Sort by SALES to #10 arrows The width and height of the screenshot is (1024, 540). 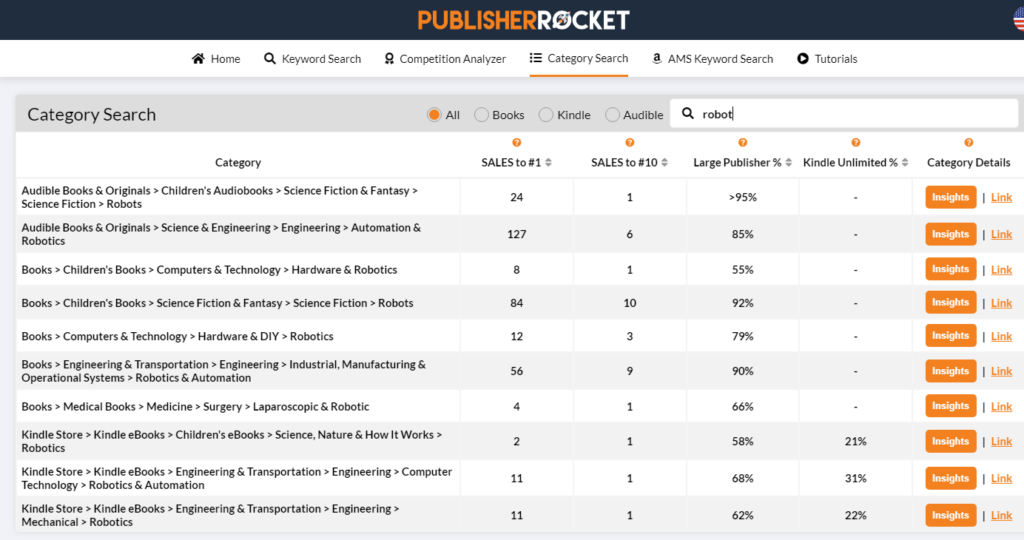(665, 163)
